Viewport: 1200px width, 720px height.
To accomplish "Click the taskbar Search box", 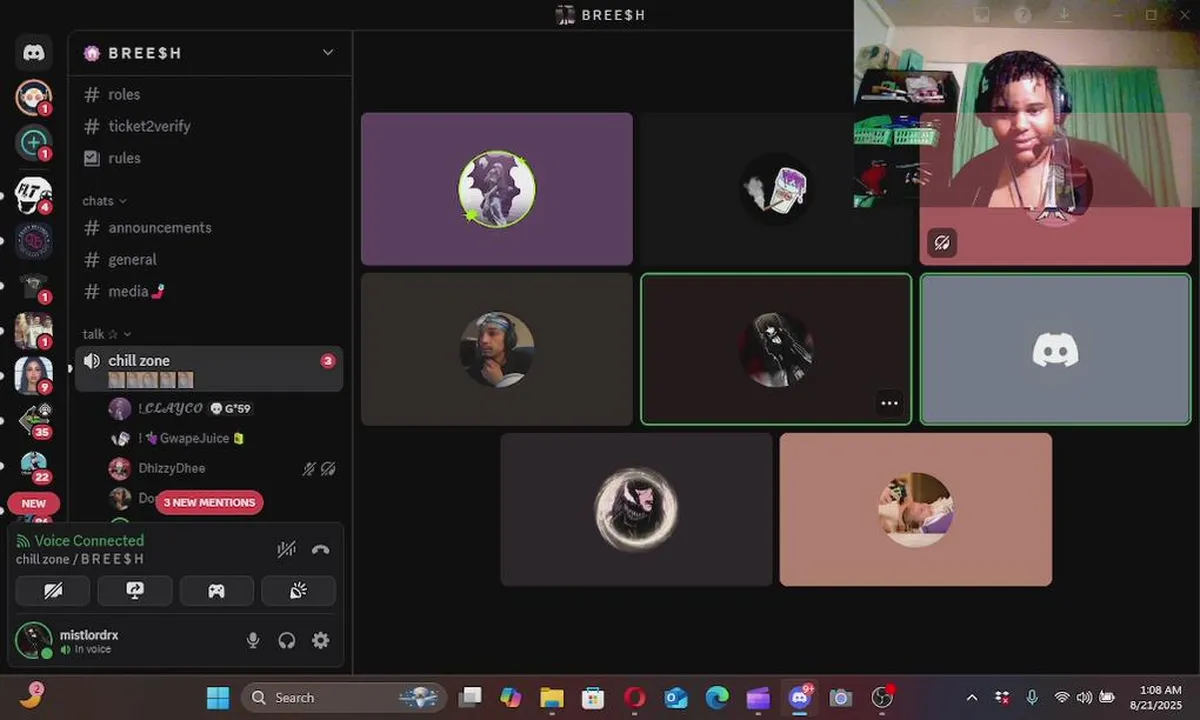I will coord(345,697).
